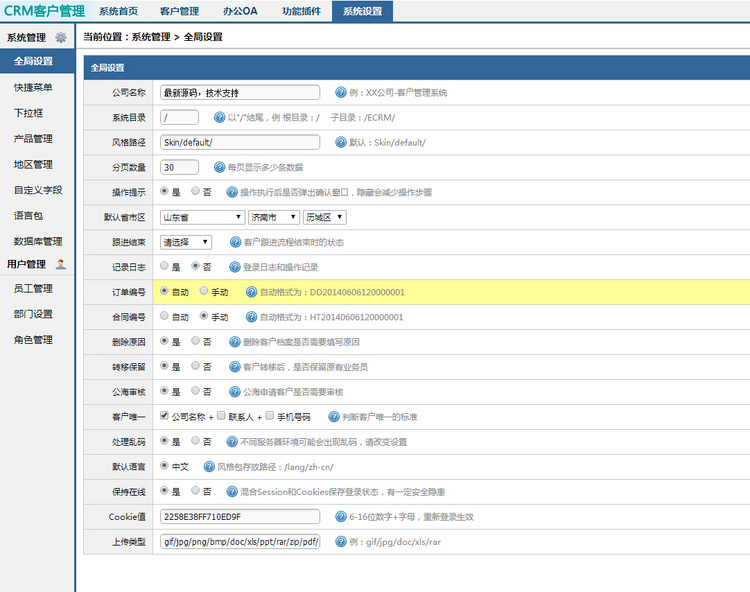Select 否 for 删除原因
This screenshot has height=592, width=750.
coord(195,340)
